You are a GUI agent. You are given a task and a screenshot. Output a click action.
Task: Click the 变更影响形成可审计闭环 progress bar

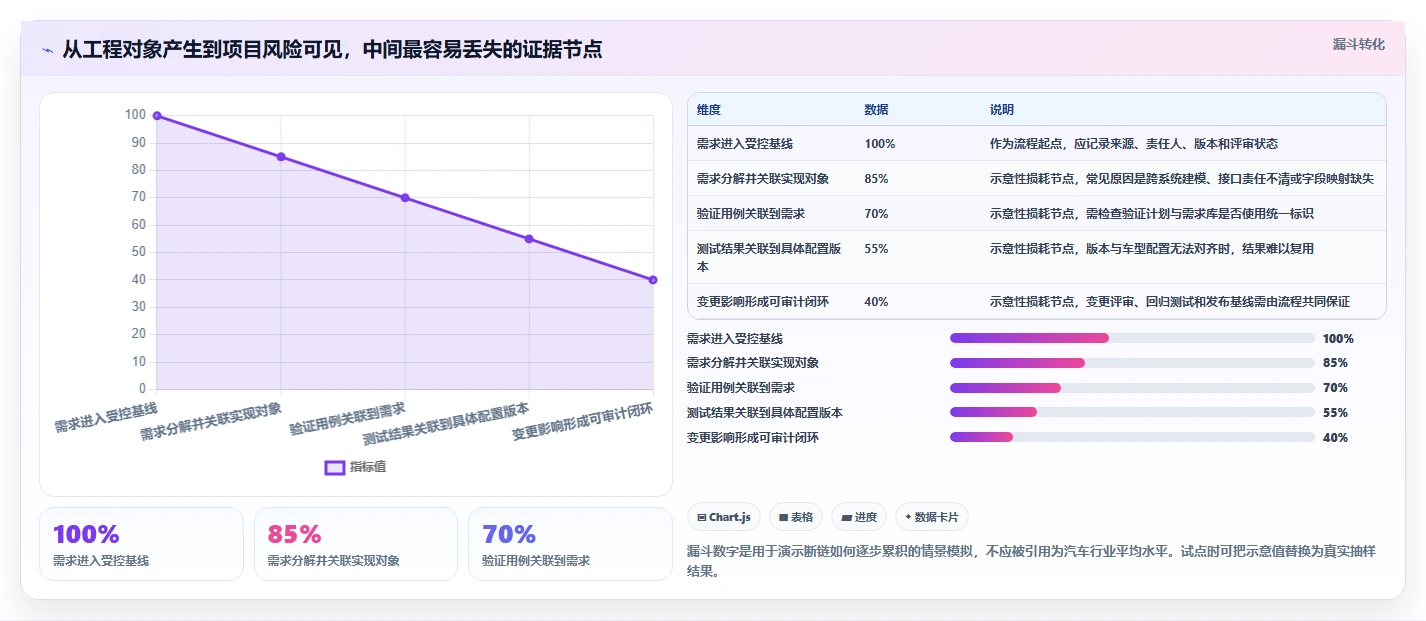(1132, 437)
